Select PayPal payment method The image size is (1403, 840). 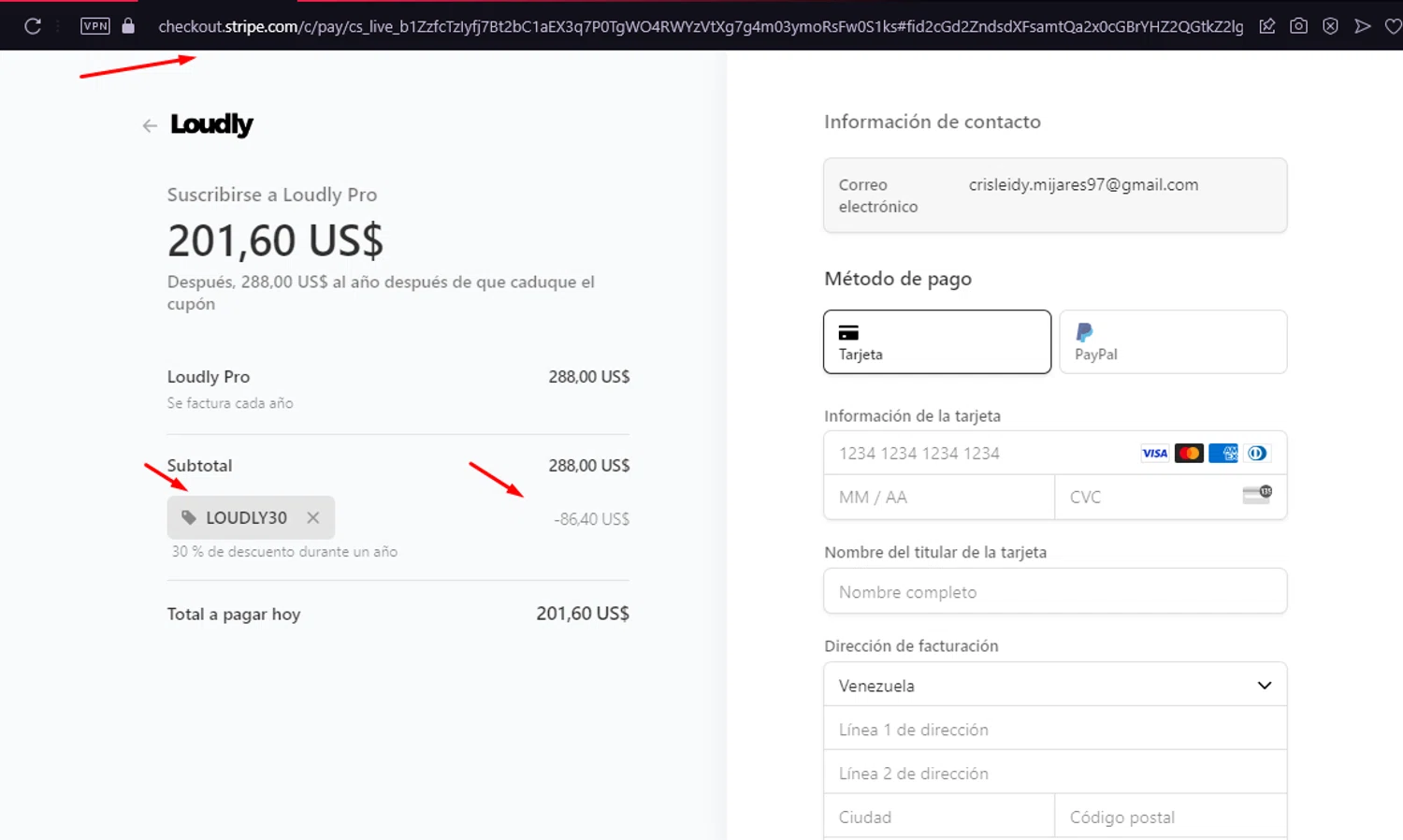(1173, 341)
